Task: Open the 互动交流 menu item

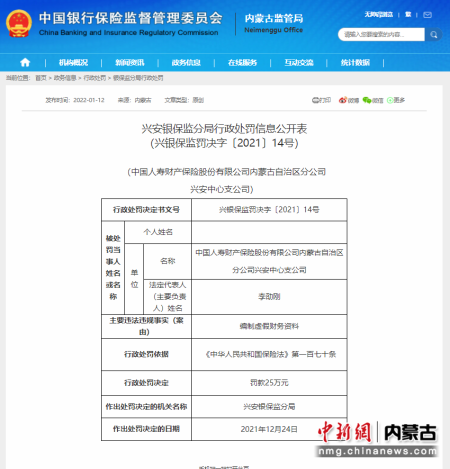Action: [299, 62]
